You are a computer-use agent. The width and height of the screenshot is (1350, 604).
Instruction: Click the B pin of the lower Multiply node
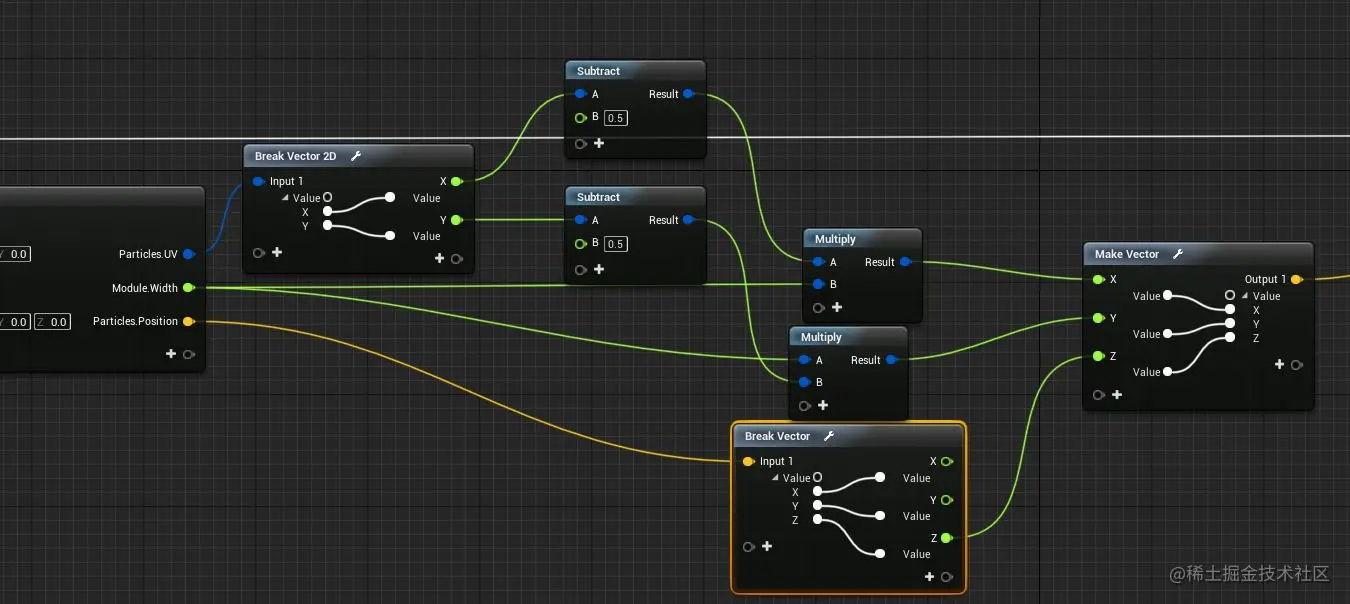pos(804,382)
